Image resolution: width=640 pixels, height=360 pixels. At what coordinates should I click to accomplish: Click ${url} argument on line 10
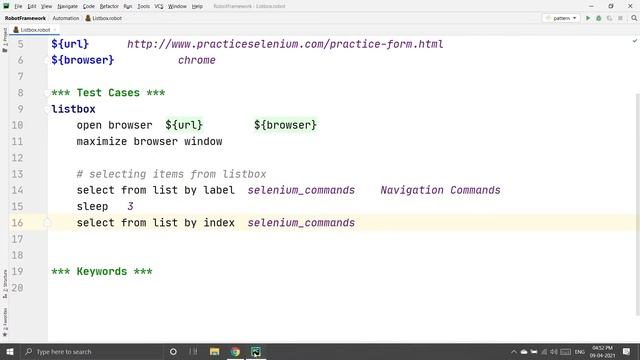pos(184,125)
